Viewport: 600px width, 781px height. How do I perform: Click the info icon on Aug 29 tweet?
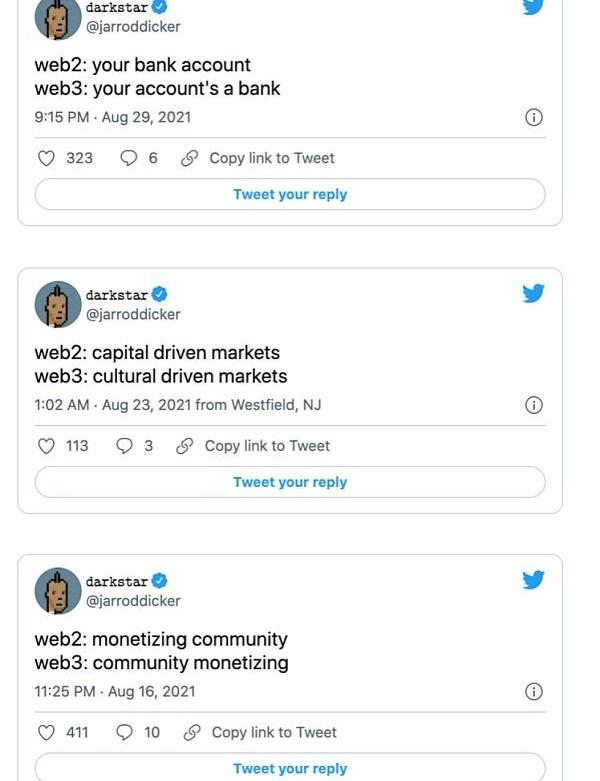click(x=534, y=118)
